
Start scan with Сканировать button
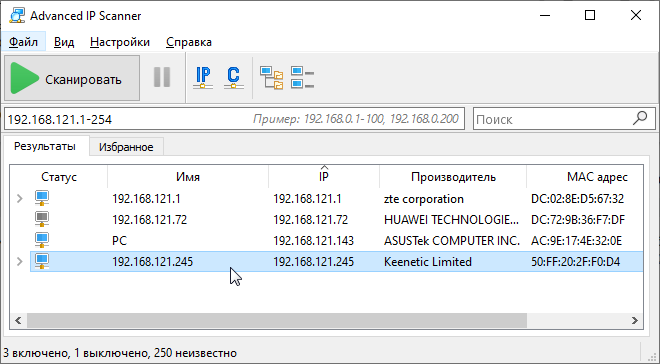(x=72, y=78)
